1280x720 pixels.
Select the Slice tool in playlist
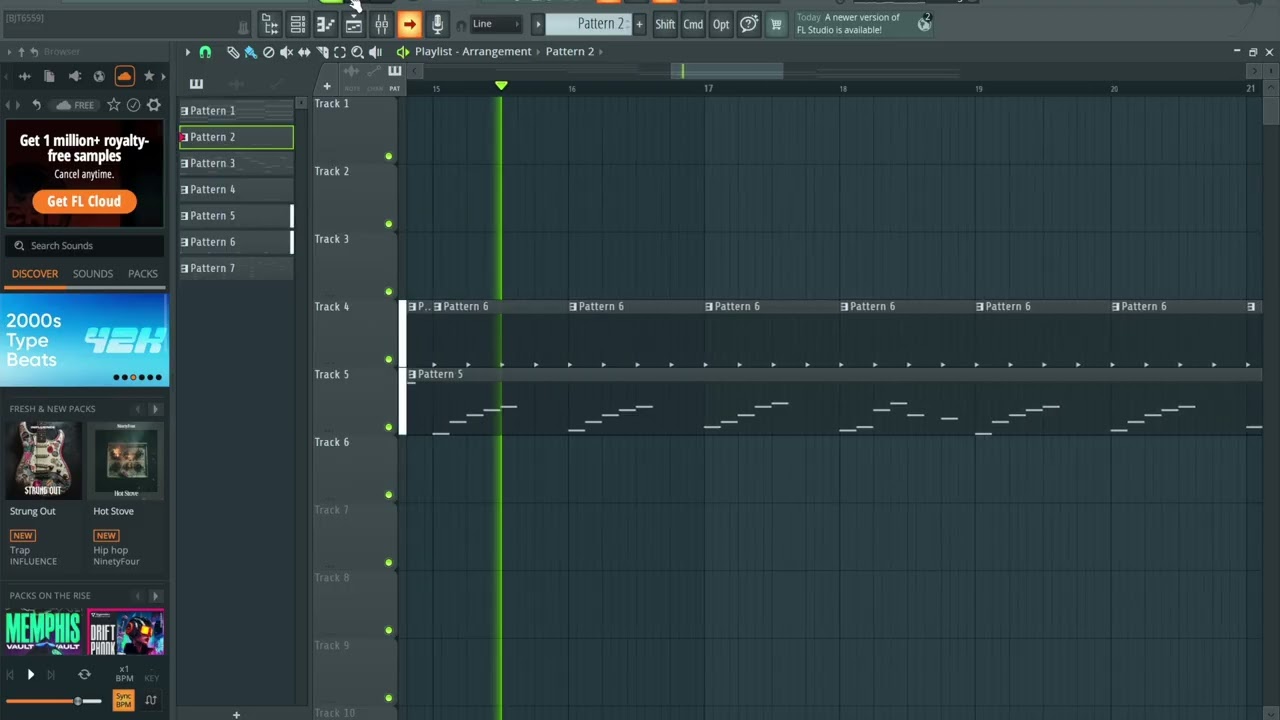click(x=322, y=52)
